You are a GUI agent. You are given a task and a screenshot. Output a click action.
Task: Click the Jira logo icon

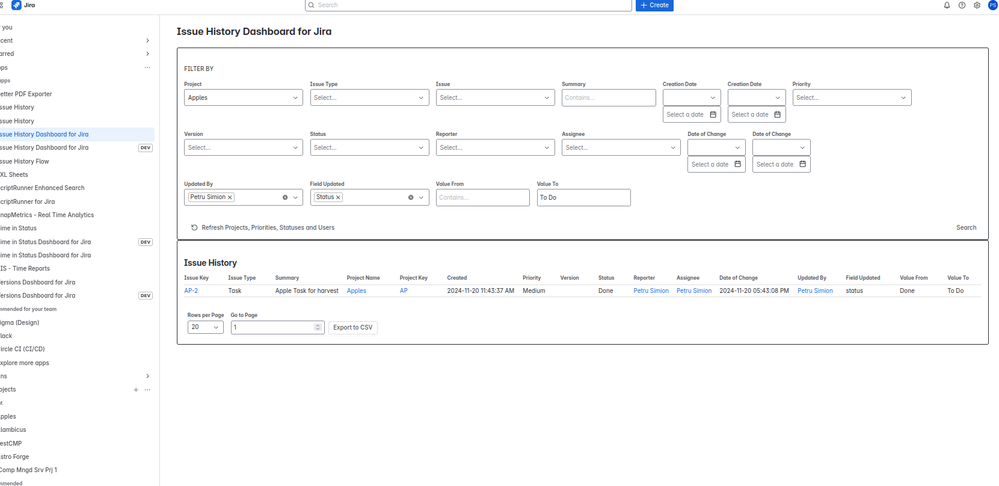(x=17, y=5)
